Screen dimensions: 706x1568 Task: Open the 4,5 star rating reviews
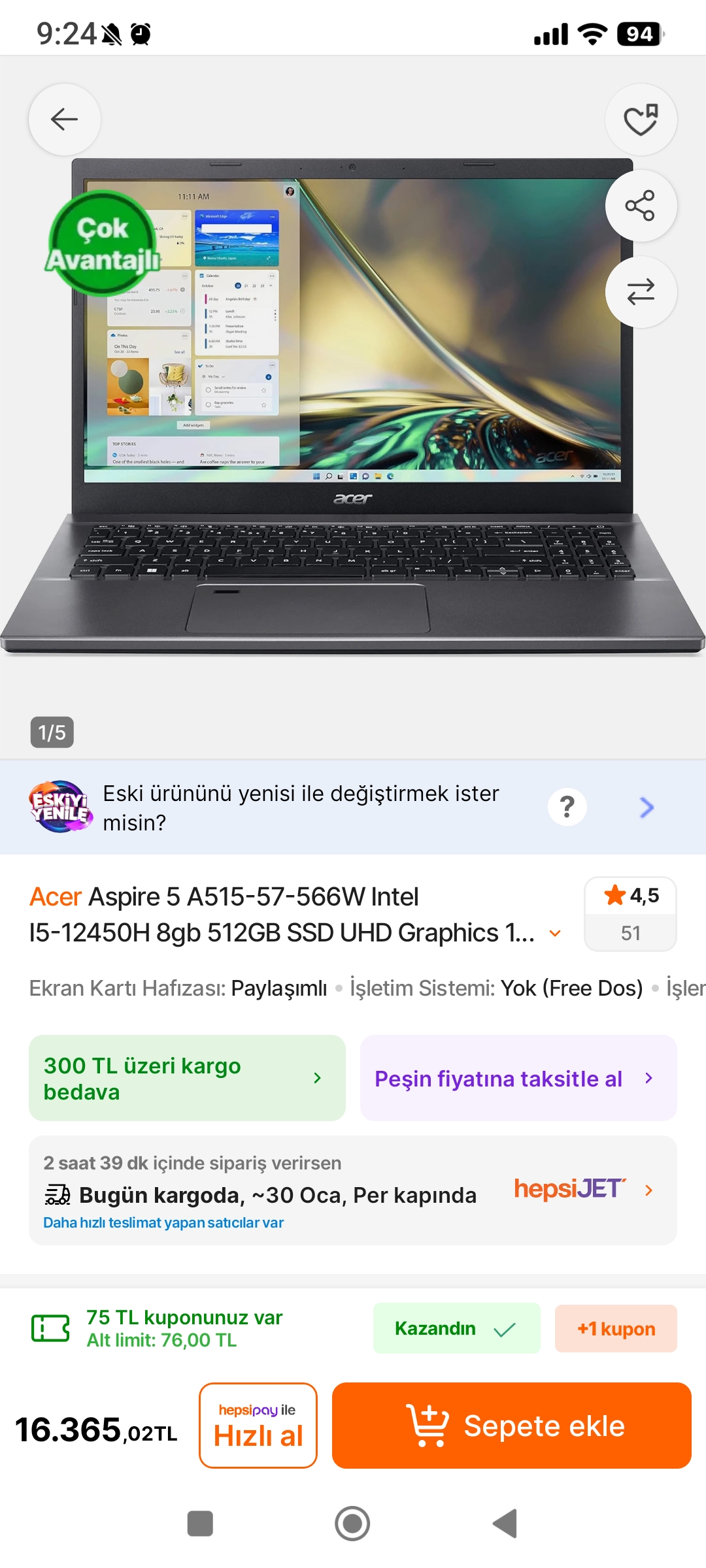point(630,913)
